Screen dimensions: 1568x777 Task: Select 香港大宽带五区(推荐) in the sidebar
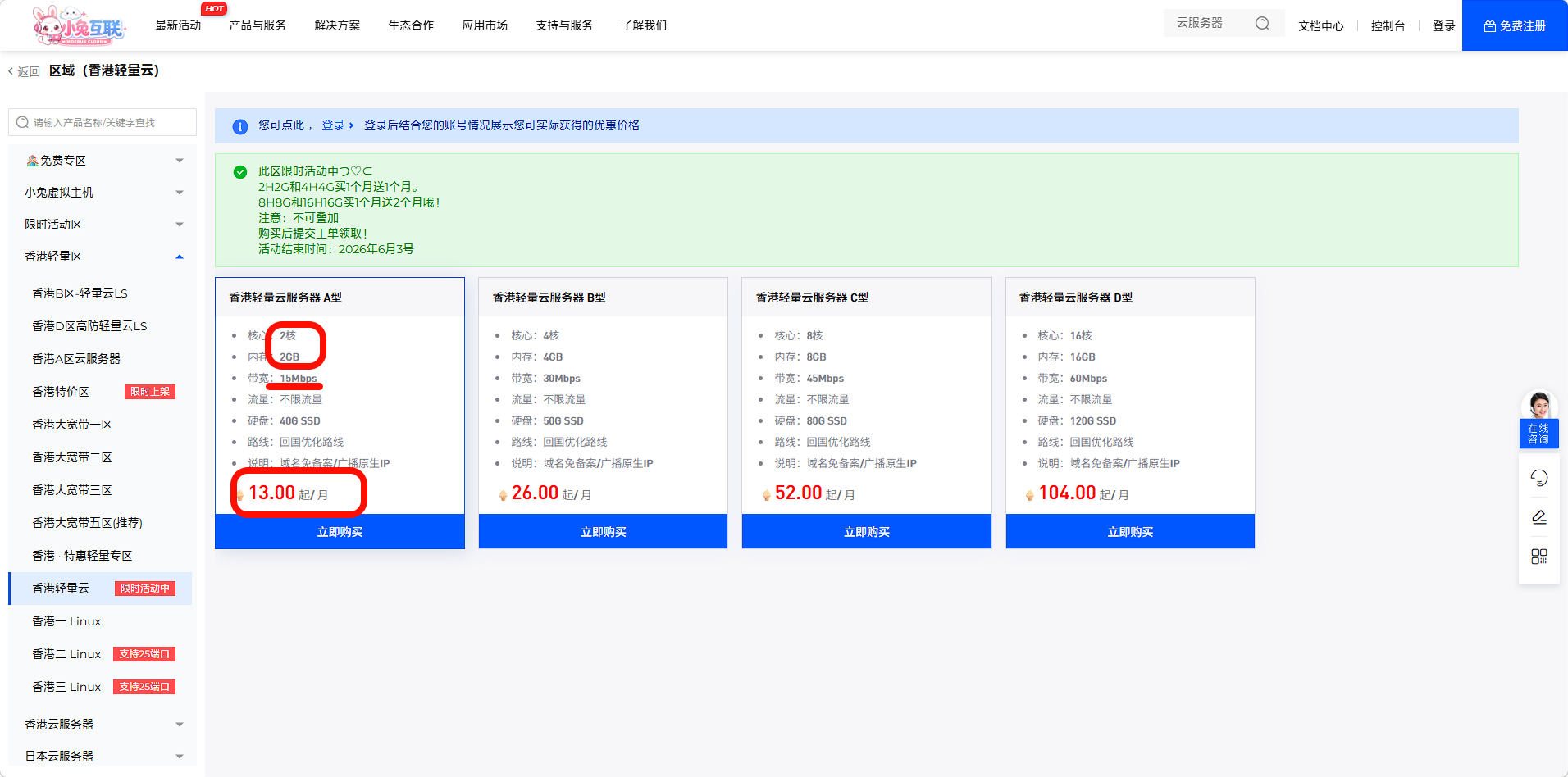pyautogui.click(x=87, y=523)
